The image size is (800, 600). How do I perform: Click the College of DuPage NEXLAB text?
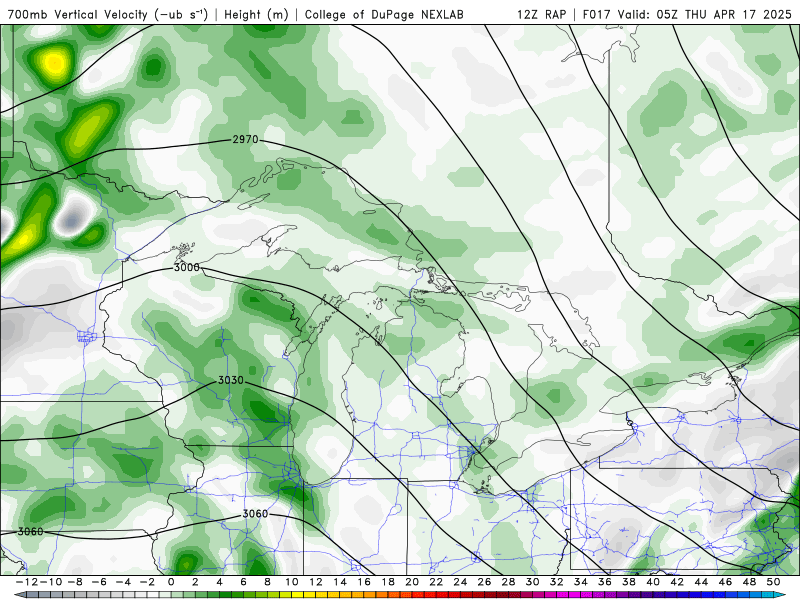tap(384, 15)
